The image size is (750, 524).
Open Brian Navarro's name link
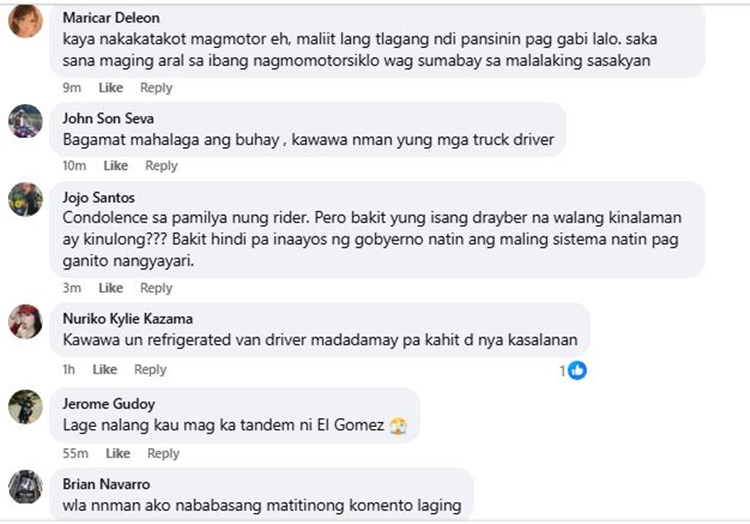(106, 484)
